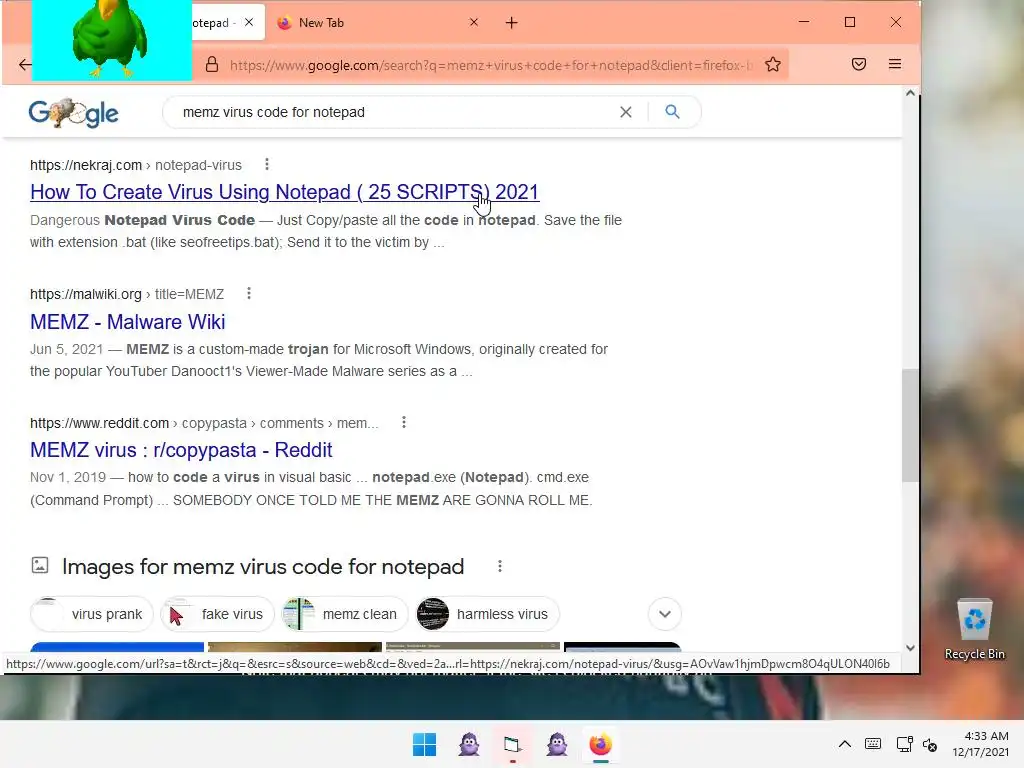Click Images for memz virus code heading
Screen dimensions: 1024x768
(263, 566)
